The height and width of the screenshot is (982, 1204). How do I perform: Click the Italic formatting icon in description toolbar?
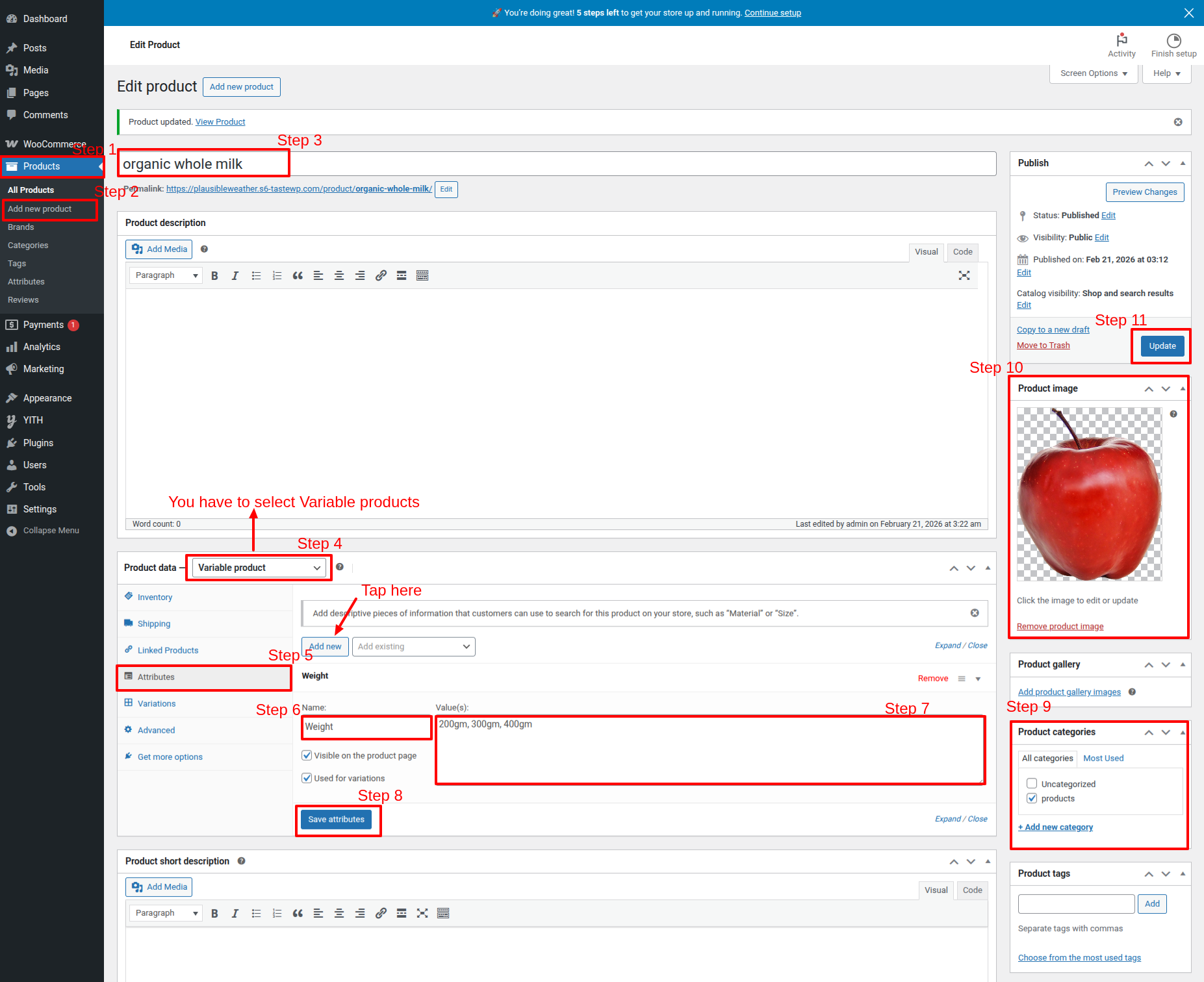click(x=235, y=276)
